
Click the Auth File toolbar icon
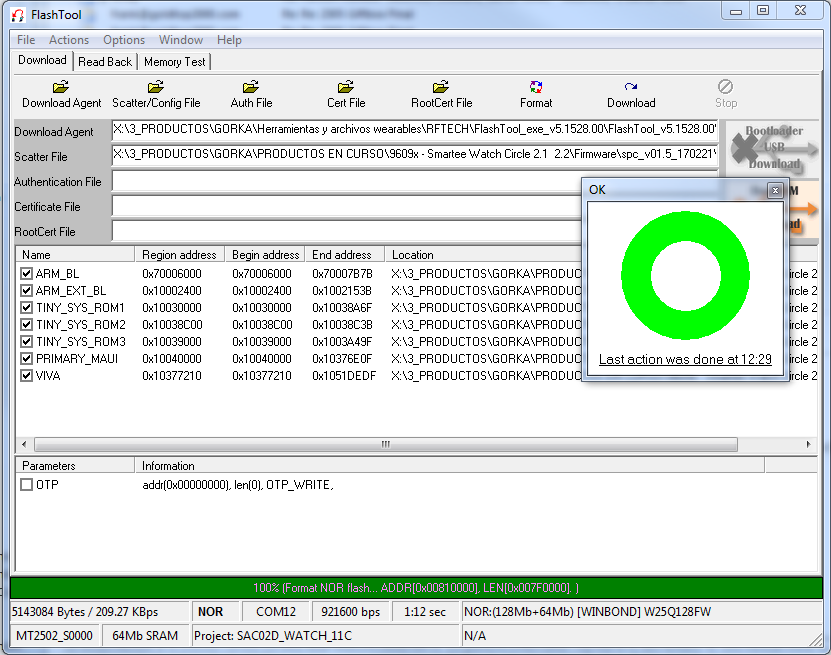click(251, 88)
